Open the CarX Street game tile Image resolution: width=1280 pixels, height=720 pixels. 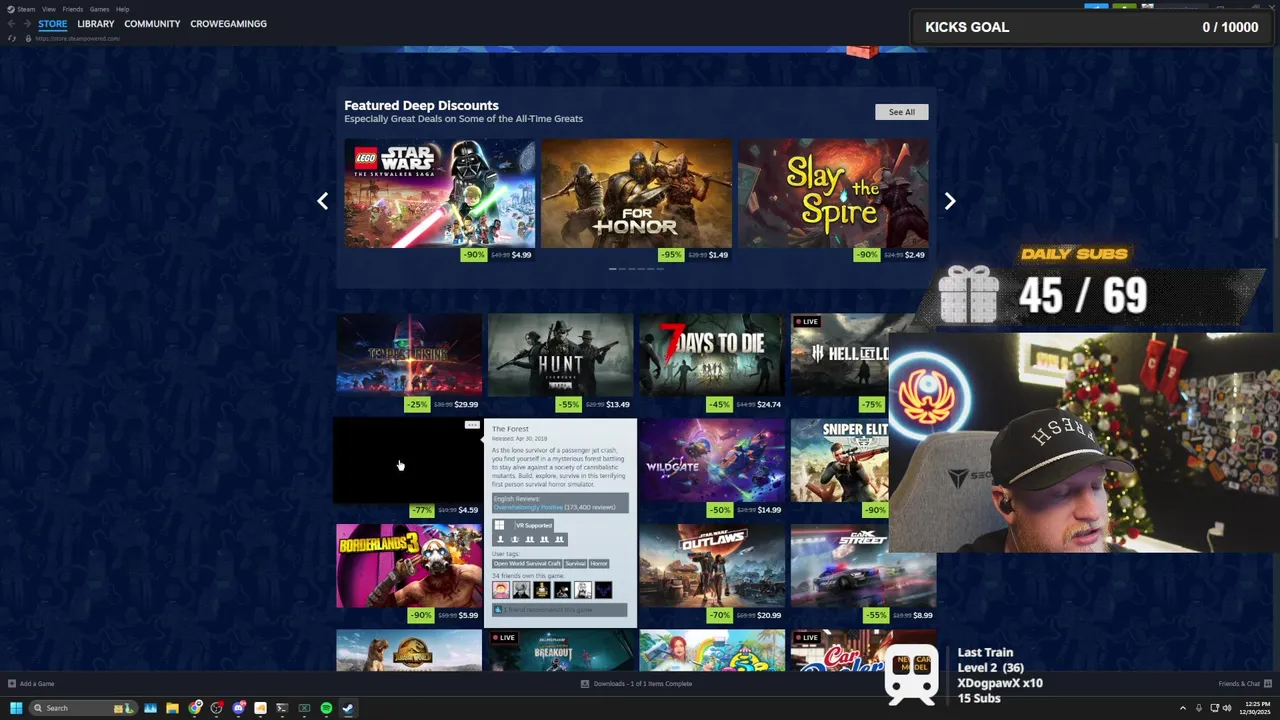click(863, 565)
